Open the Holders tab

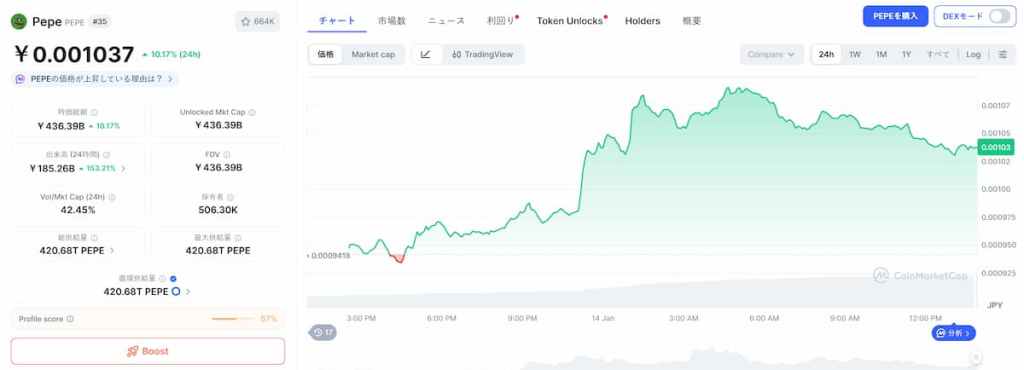coord(643,21)
